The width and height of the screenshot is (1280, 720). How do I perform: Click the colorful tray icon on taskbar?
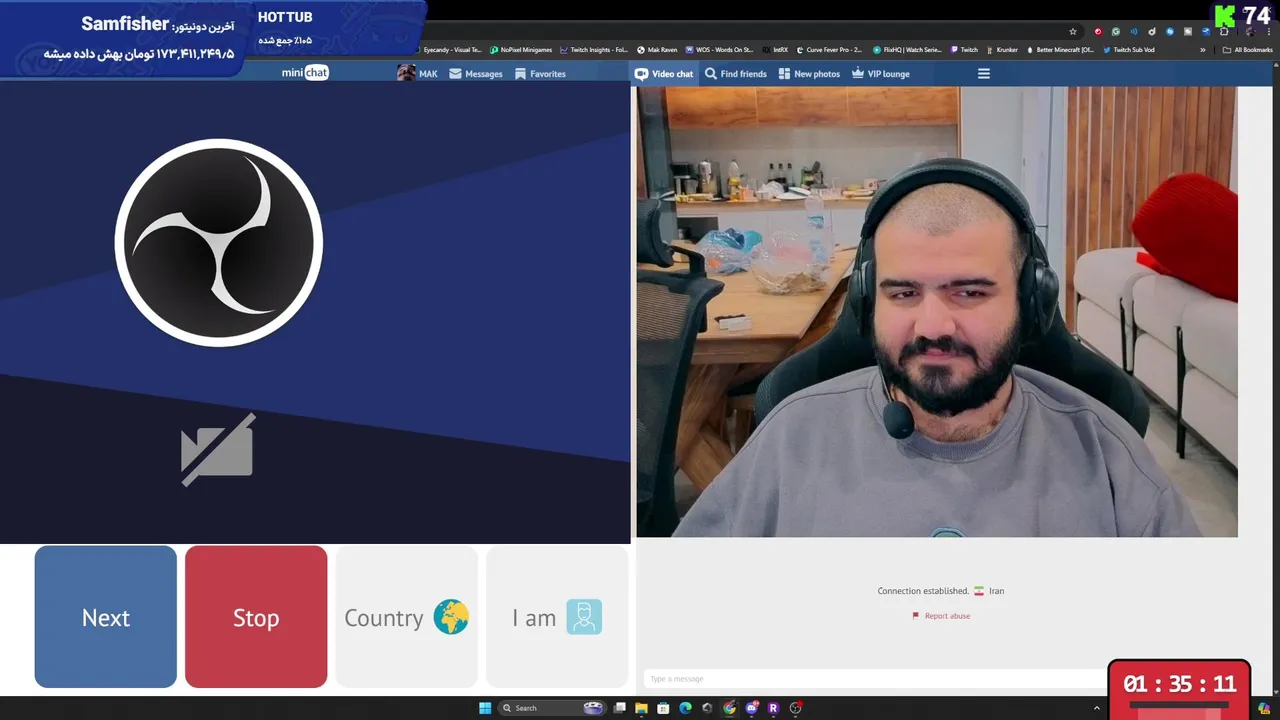point(1265,708)
